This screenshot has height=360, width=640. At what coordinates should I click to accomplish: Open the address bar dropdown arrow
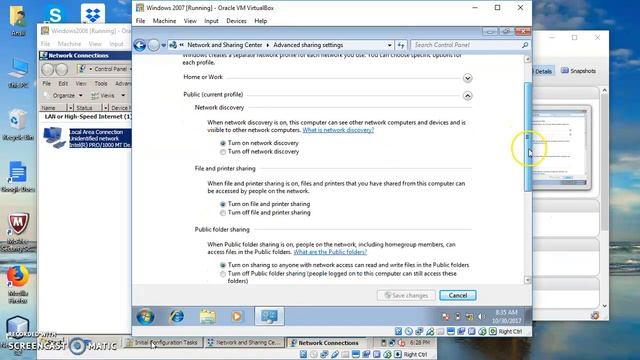coord(389,45)
